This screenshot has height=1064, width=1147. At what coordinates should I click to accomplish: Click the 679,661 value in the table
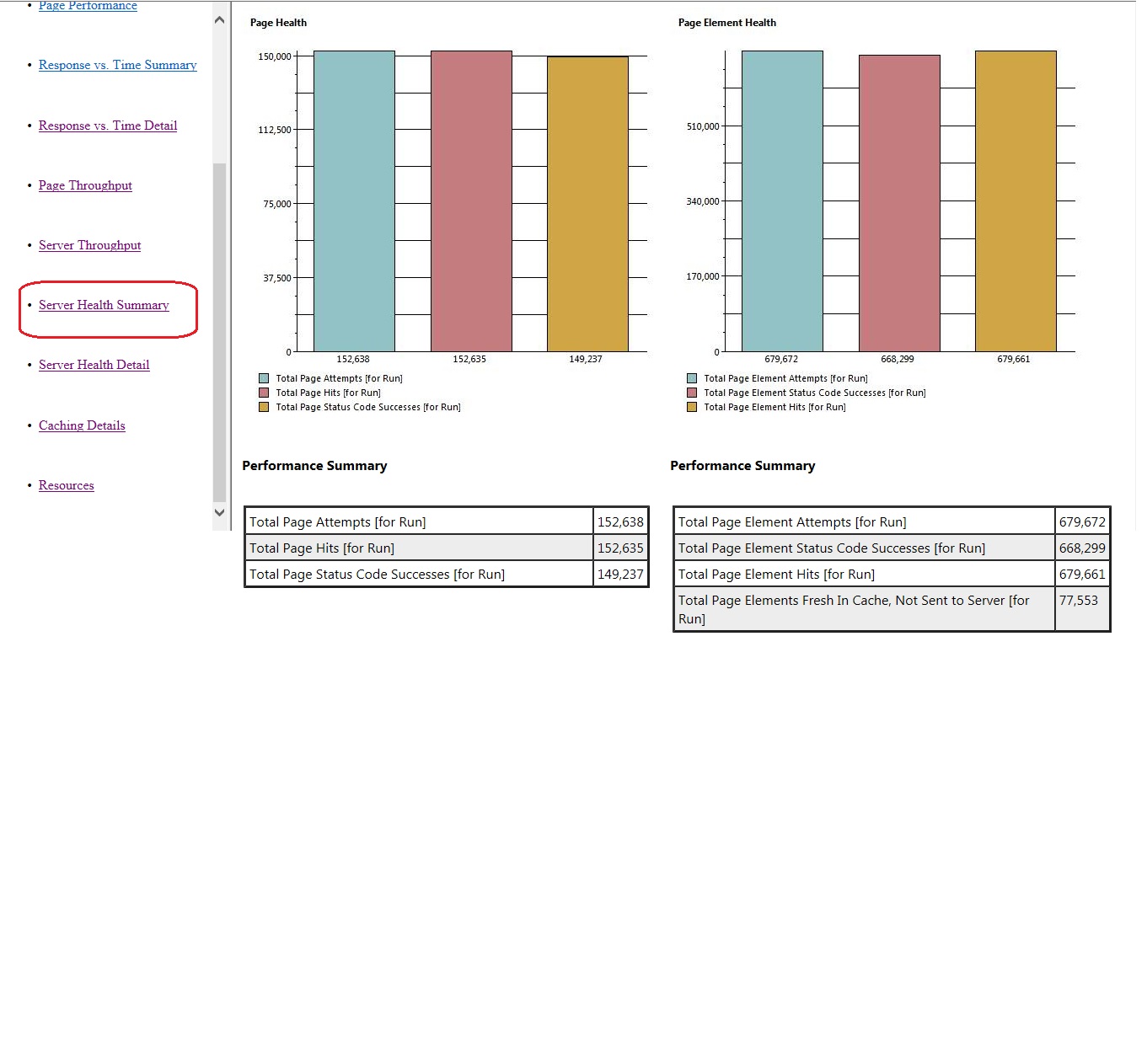(1082, 574)
